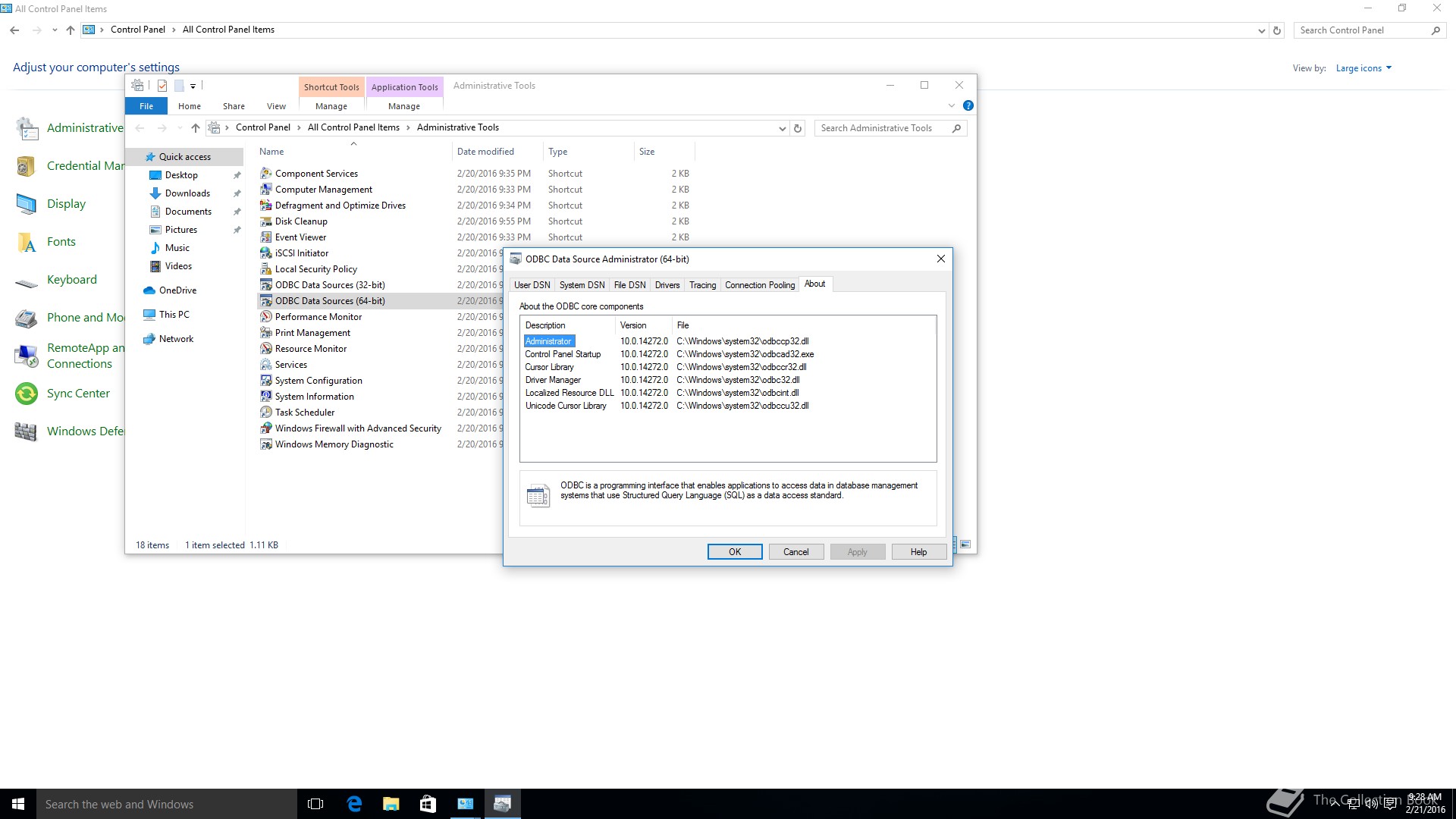Screen dimensions: 1456x819
Task: Click in the Search Administrative Tools field
Action: [883, 128]
